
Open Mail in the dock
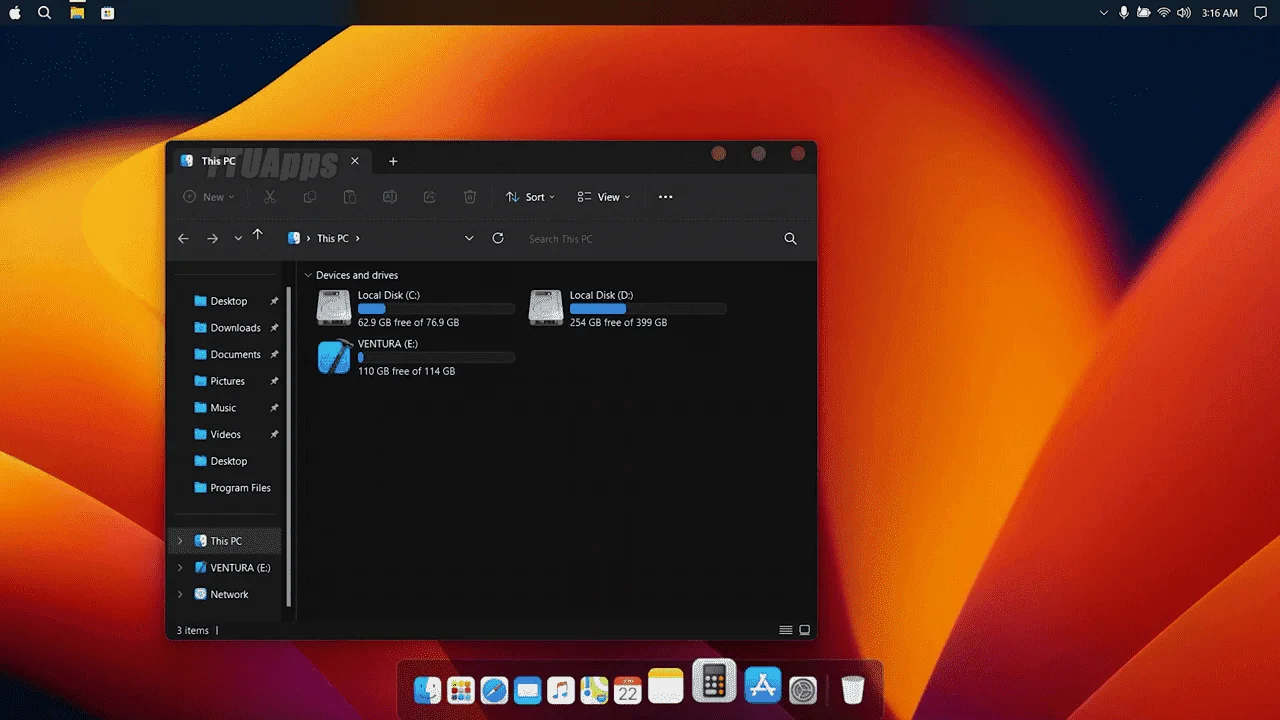click(528, 690)
